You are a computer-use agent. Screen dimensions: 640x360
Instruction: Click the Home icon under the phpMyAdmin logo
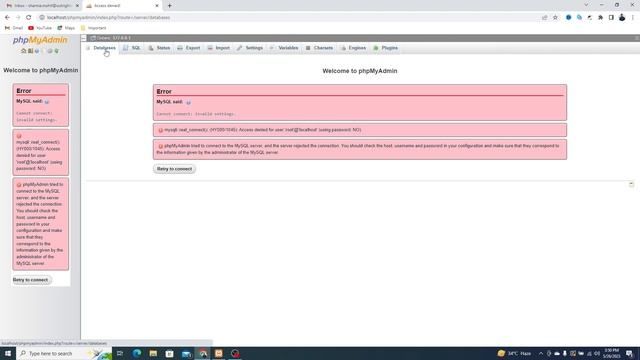coord(24,51)
